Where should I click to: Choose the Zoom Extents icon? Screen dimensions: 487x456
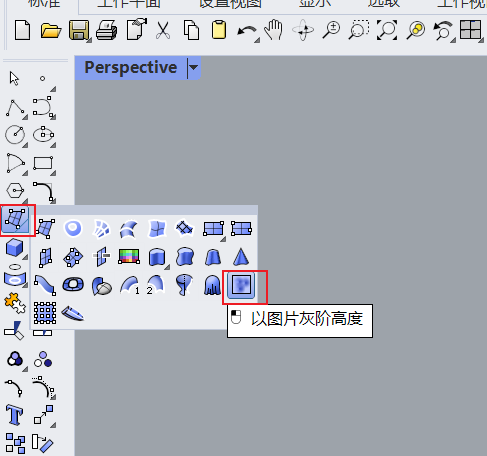tap(387, 30)
